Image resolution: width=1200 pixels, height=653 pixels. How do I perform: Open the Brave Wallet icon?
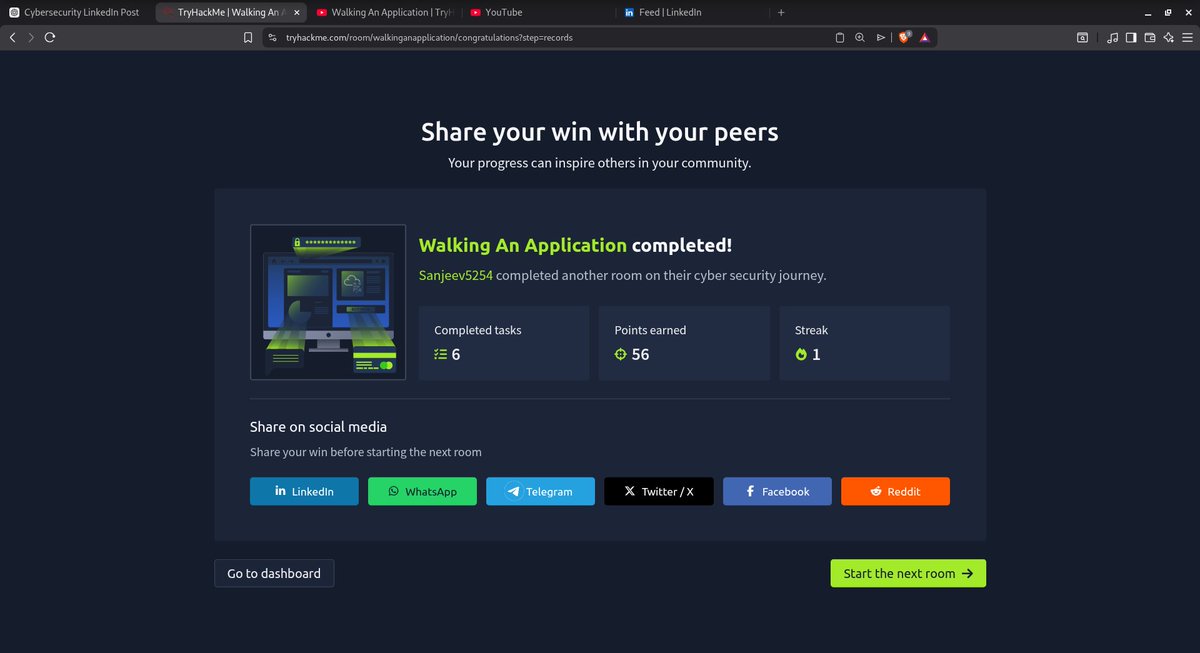[1150, 37]
